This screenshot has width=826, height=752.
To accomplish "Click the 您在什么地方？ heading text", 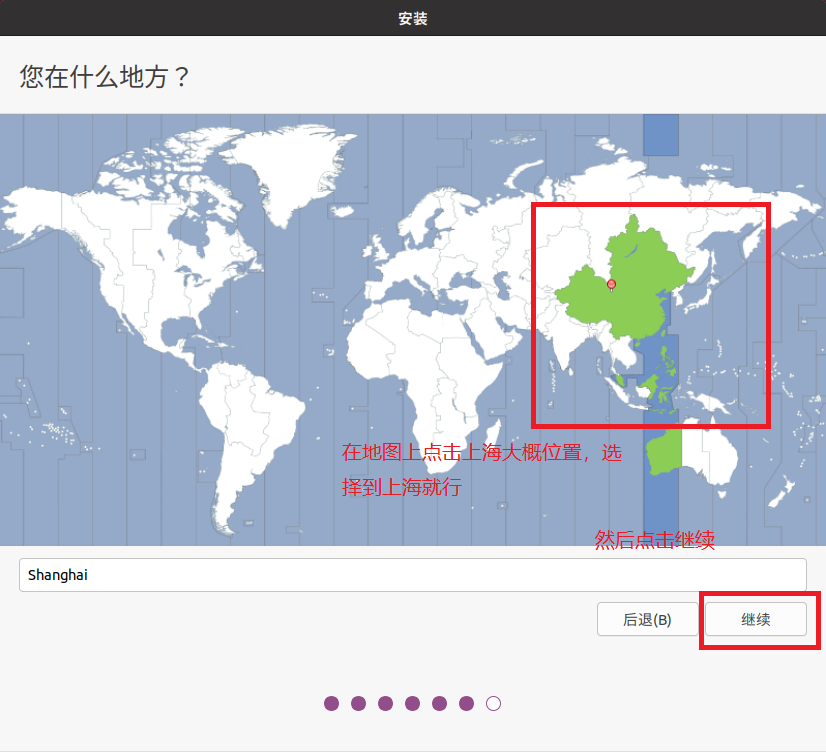I will 104,77.
